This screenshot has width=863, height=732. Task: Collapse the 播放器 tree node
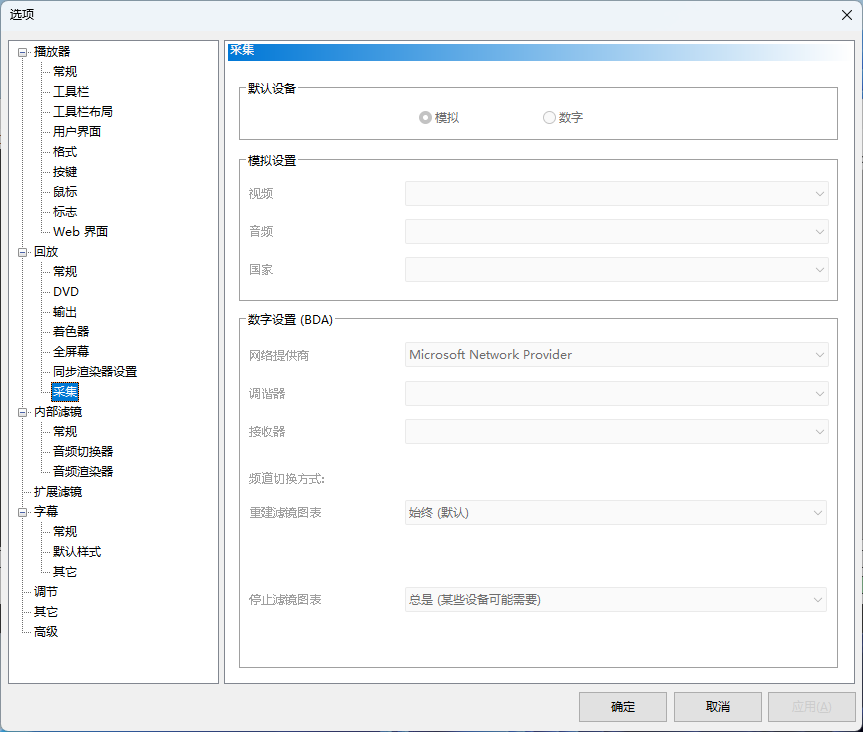[23, 53]
